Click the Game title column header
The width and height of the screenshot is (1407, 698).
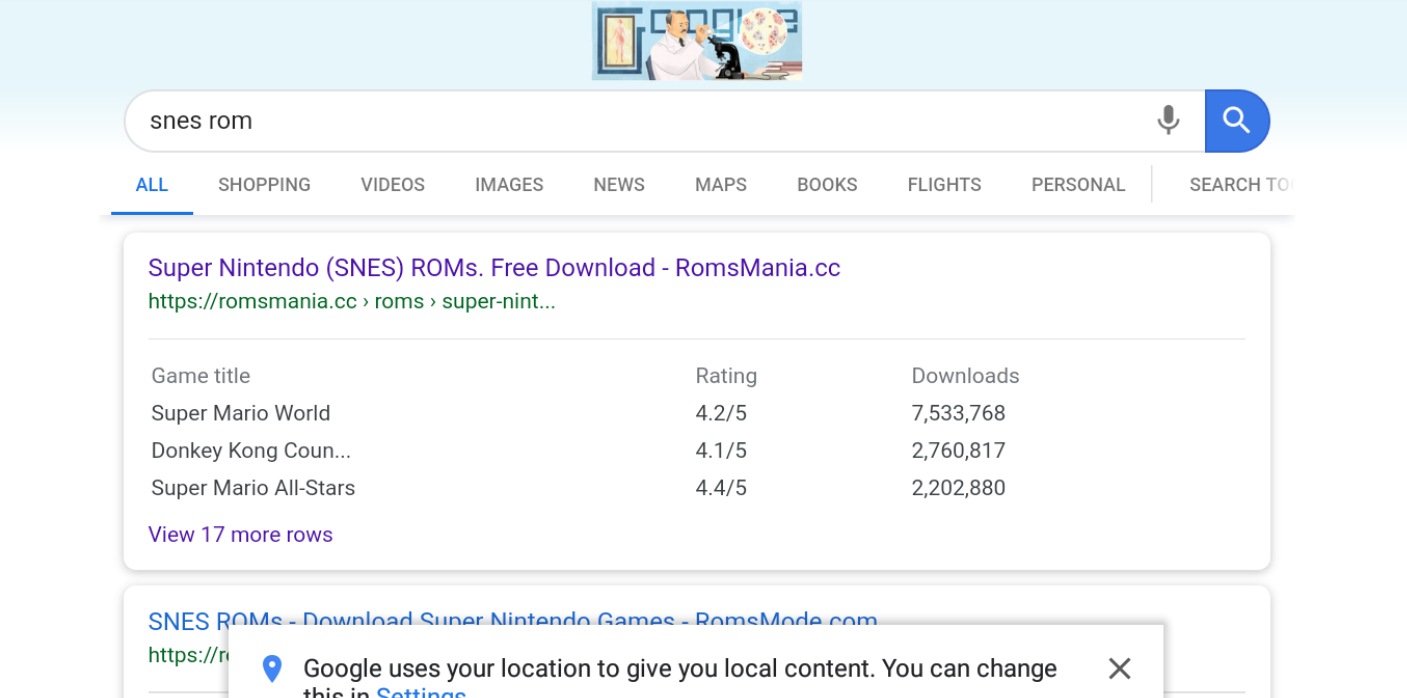(200, 376)
